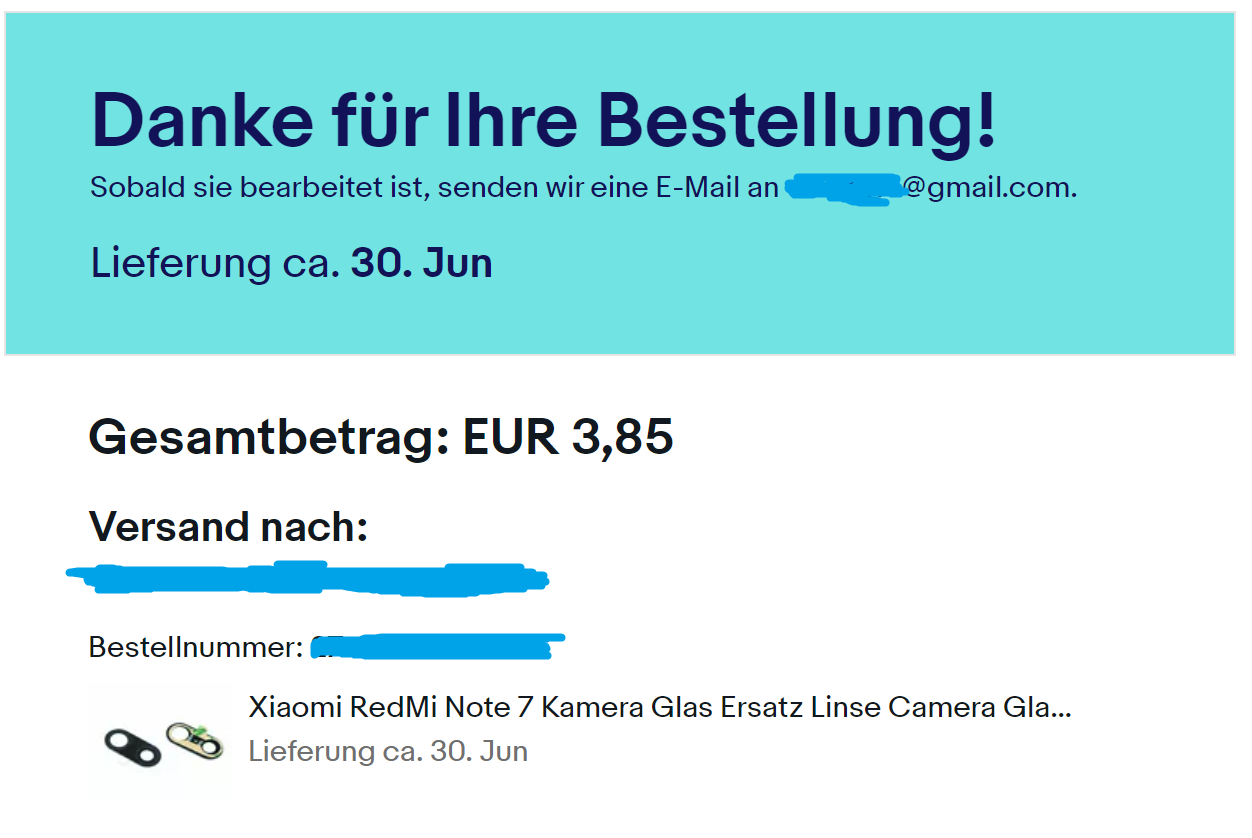The height and width of the screenshot is (838, 1252).
Task: Open the Xiaomi RedMi Note 7 product title
Action: [659, 708]
